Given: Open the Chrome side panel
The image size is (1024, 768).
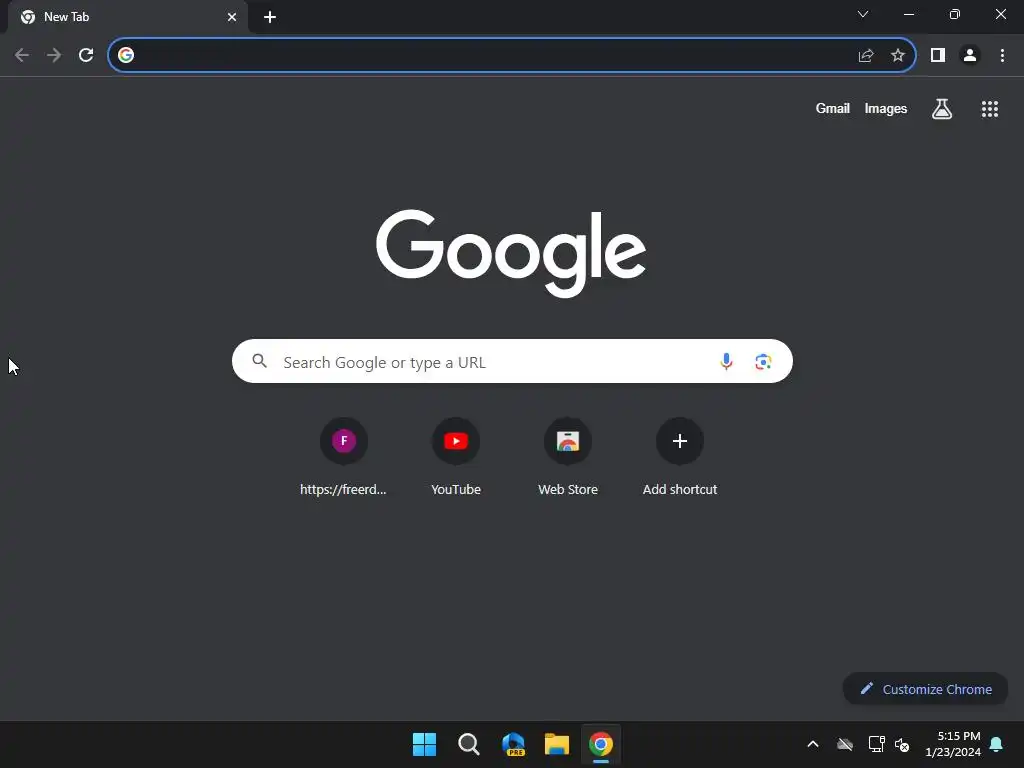Looking at the screenshot, I should pos(938,56).
